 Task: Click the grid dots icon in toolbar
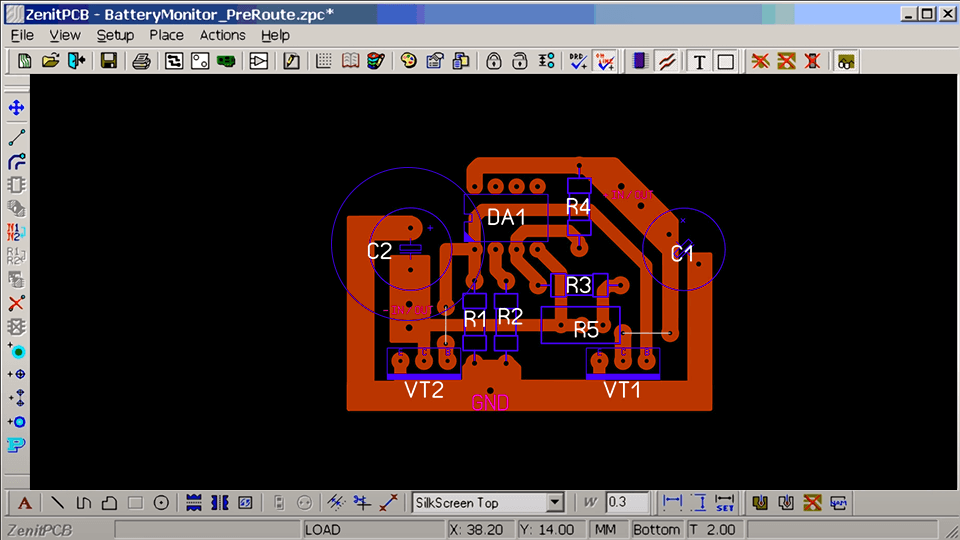(x=324, y=61)
